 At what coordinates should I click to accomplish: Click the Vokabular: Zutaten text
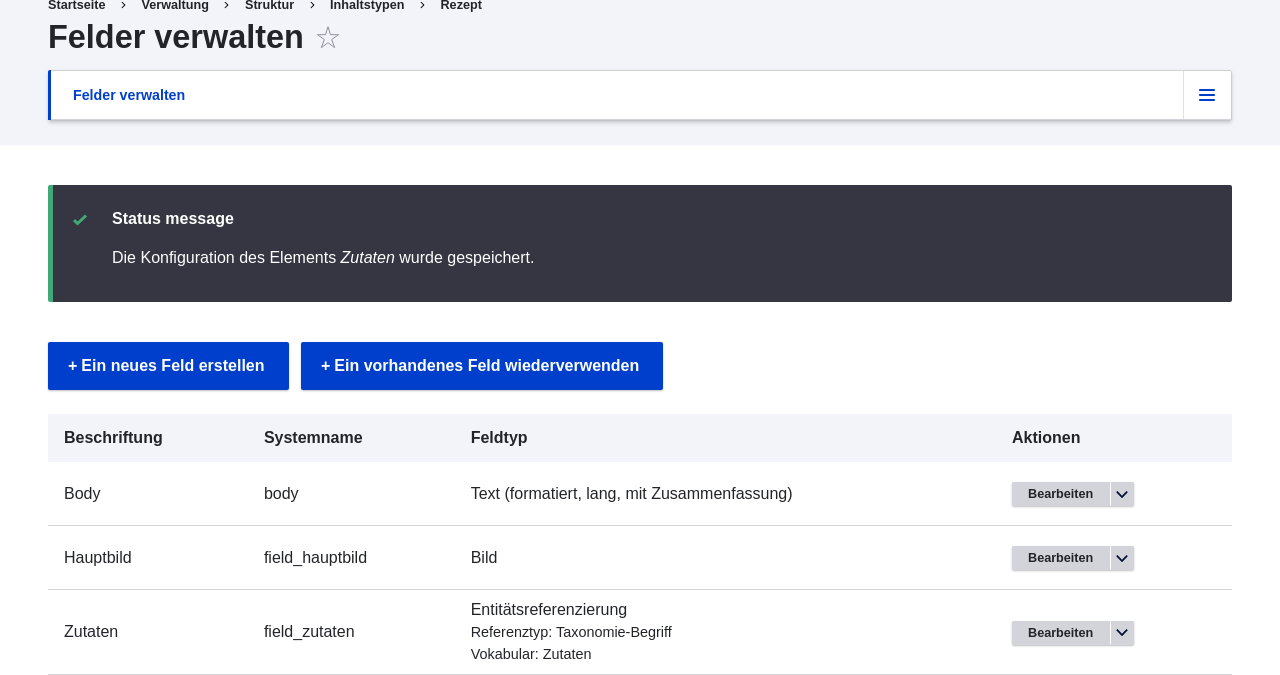(x=531, y=655)
